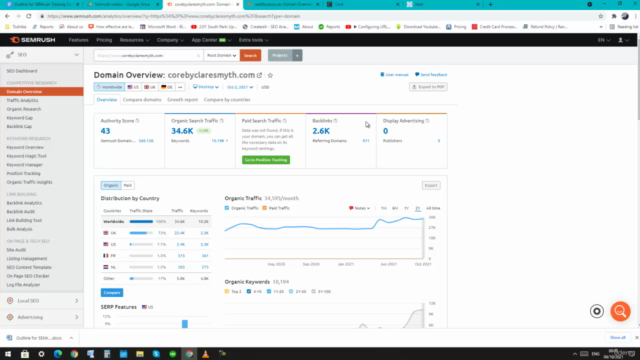This screenshot has height=360, width=640.
Task: Click Paid Search Traffic info icon
Action: coord(284,121)
